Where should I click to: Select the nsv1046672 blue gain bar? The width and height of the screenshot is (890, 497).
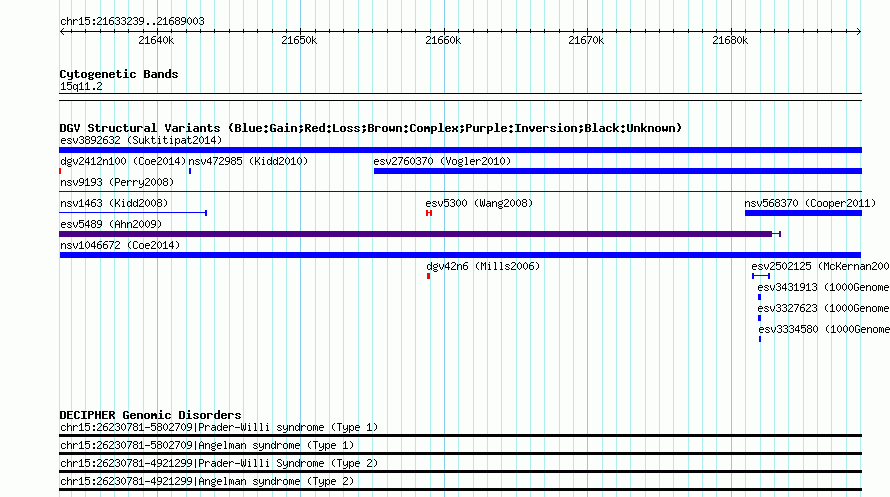(460, 255)
